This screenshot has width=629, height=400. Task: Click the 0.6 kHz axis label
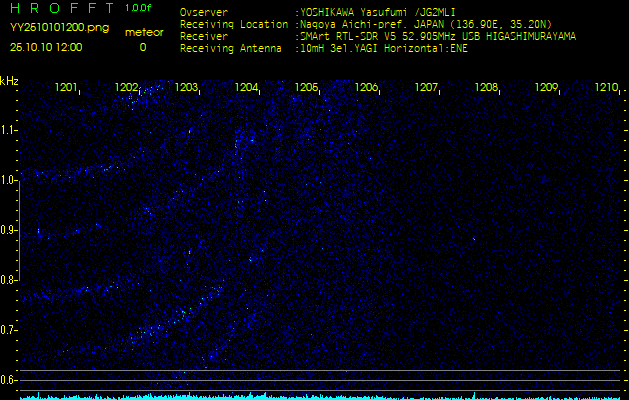[8, 380]
